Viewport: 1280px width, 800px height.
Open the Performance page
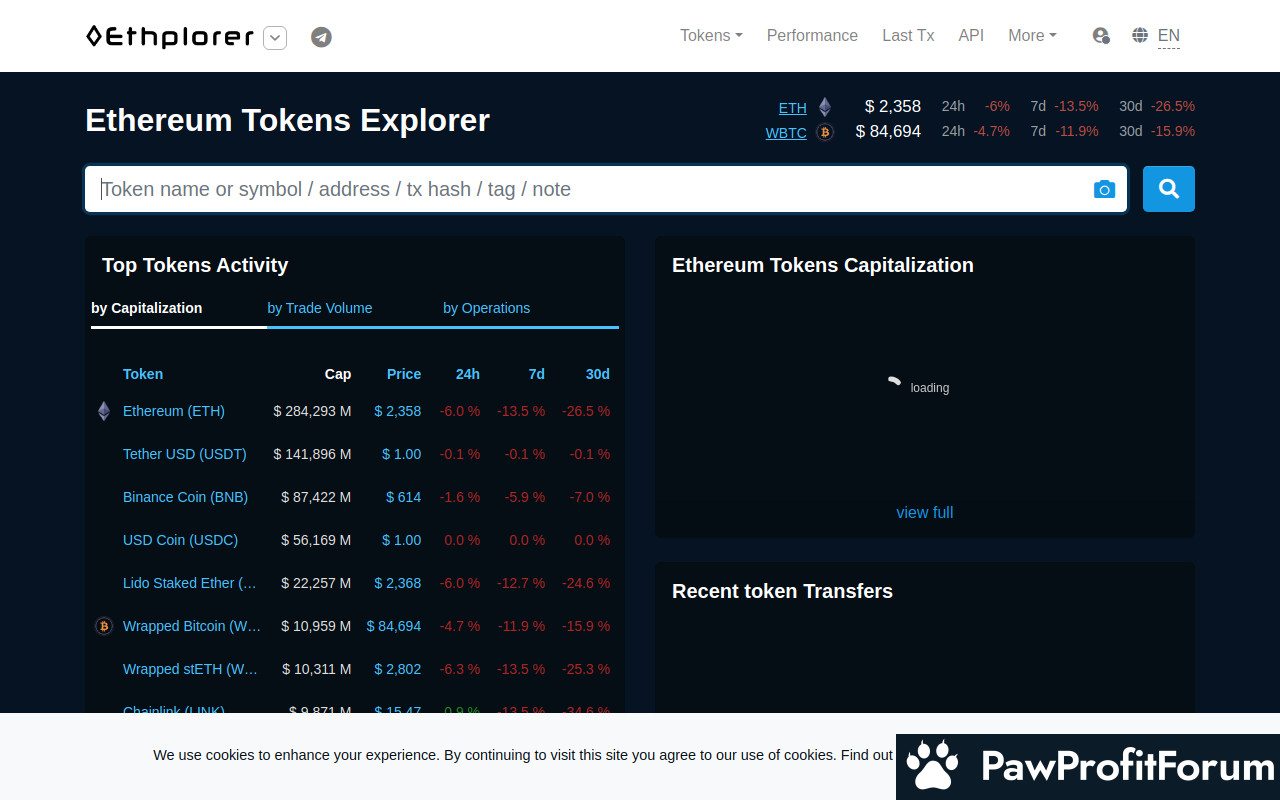(x=812, y=35)
